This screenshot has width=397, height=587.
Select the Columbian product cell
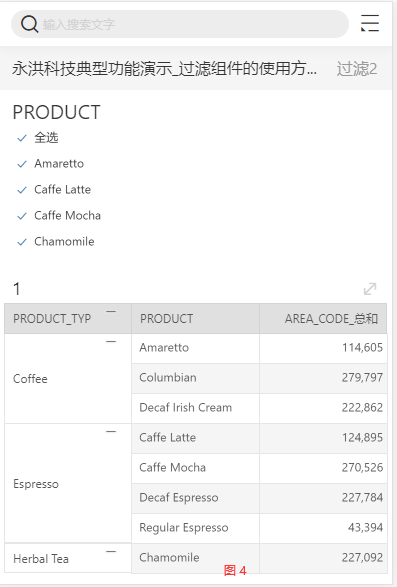click(195, 378)
